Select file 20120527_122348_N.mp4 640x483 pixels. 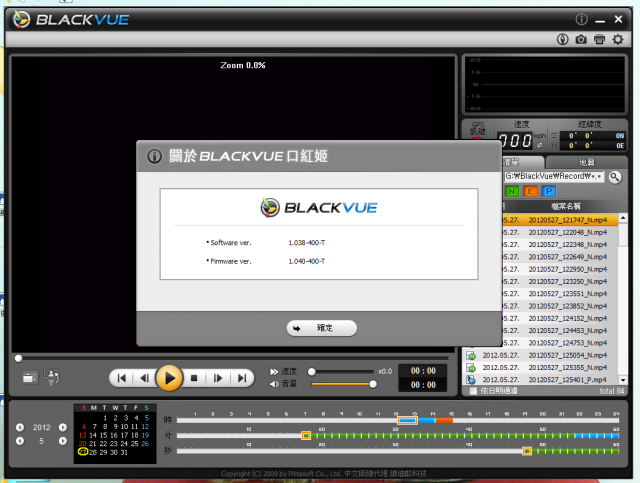click(x=560, y=245)
